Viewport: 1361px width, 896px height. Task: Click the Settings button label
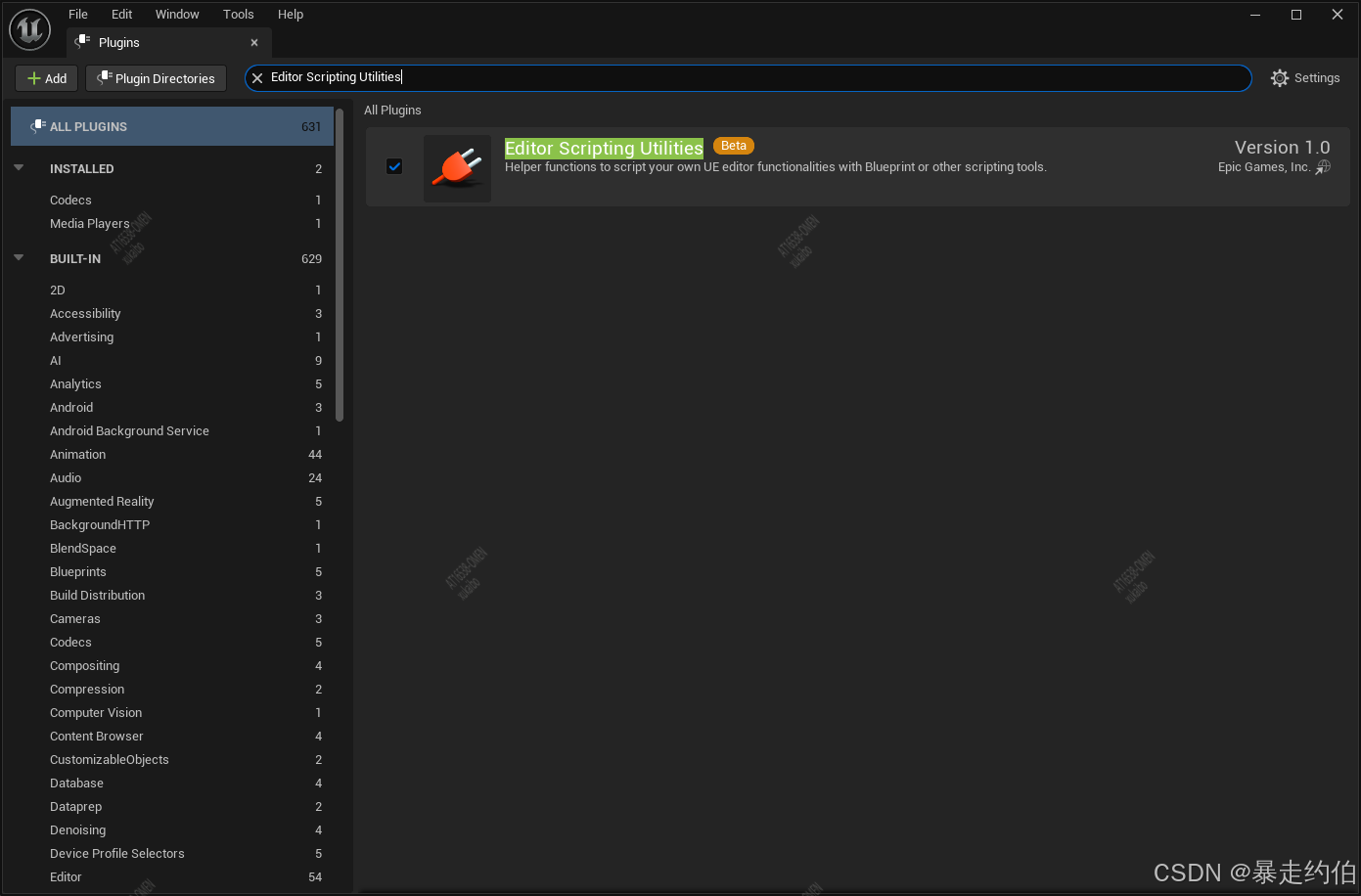pos(1317,78)
